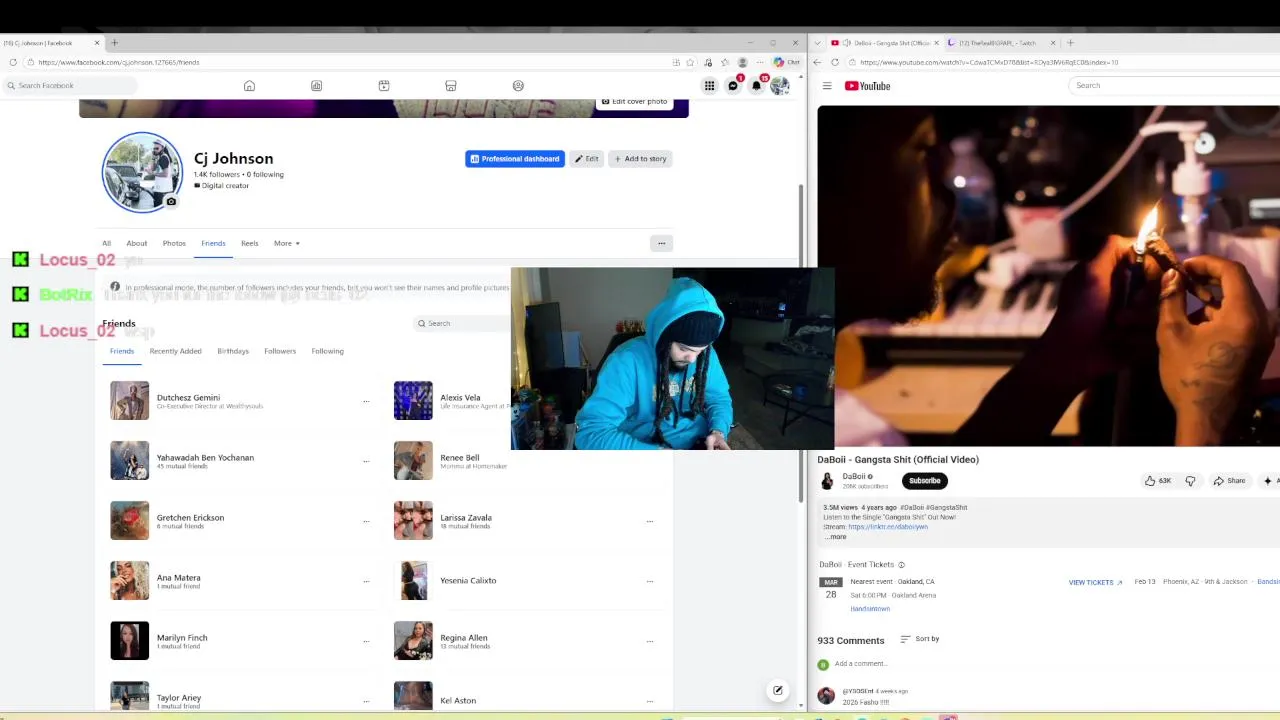Dislike the DaBoii video
1280x720 pixels.
pos(1190,481)
